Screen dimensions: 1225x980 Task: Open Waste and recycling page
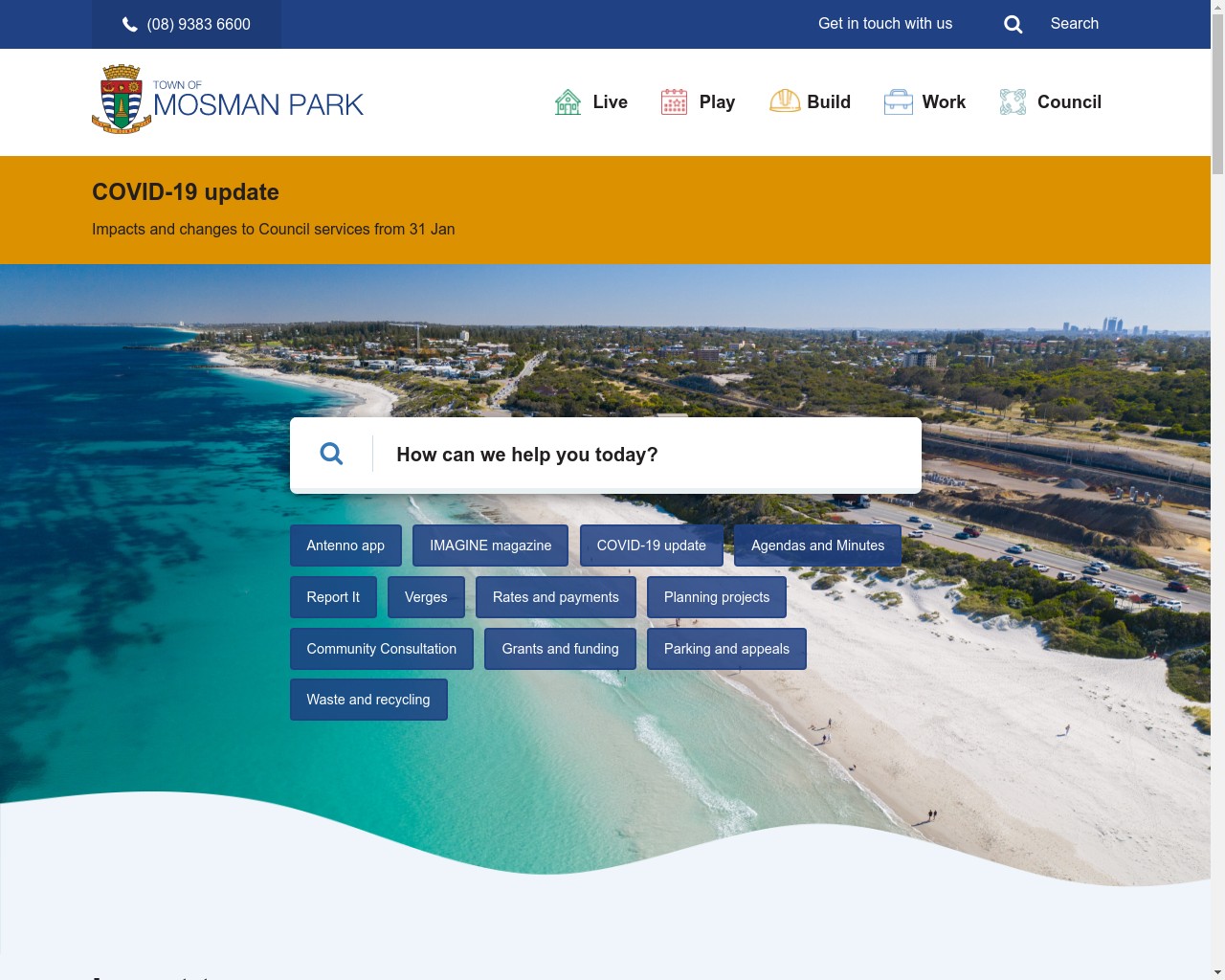[368, 700]
